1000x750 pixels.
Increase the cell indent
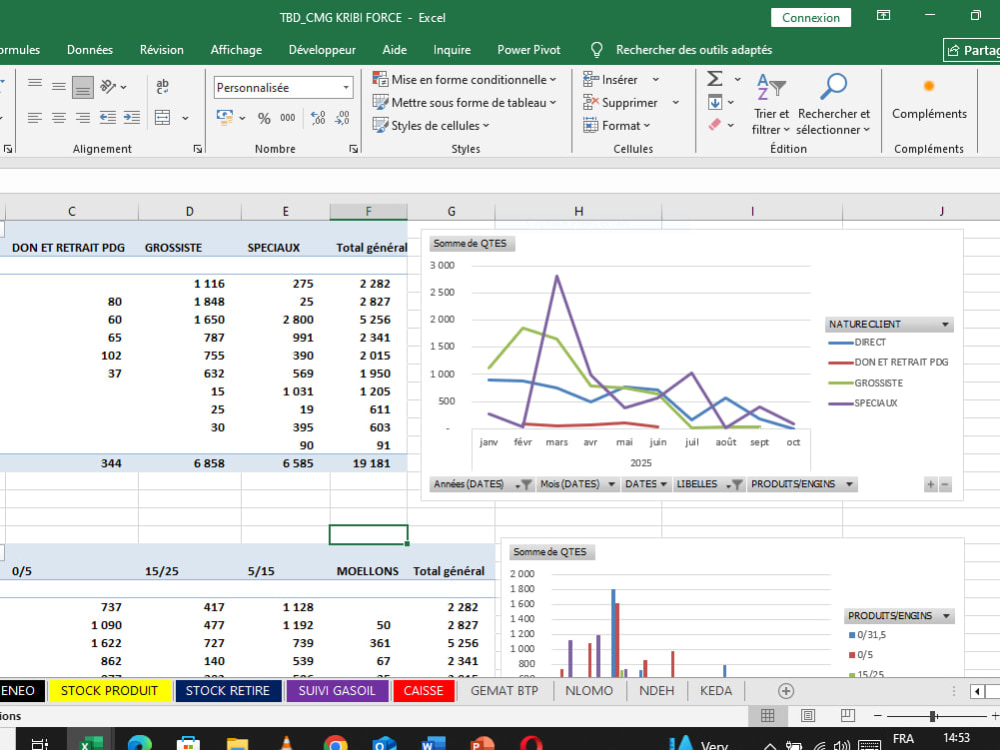pos(132,117)
